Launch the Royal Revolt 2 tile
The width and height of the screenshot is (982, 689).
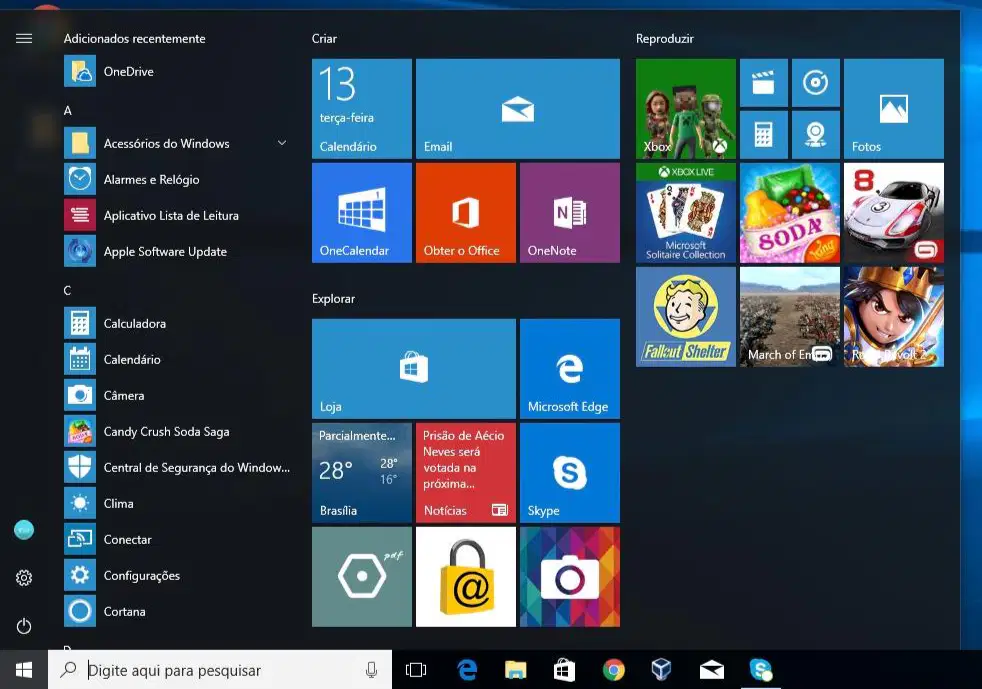tap(894, 317)
